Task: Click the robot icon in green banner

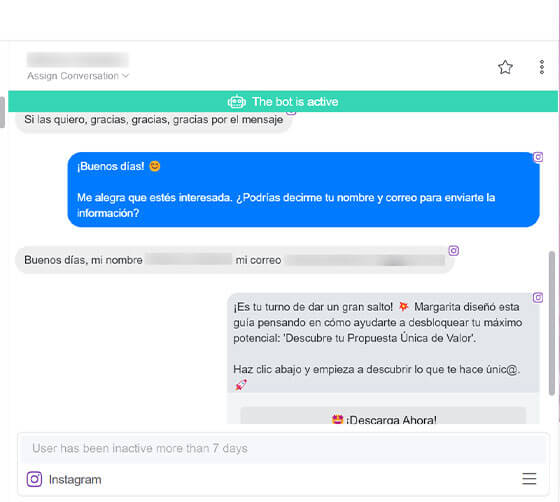Action: point(236,102)
